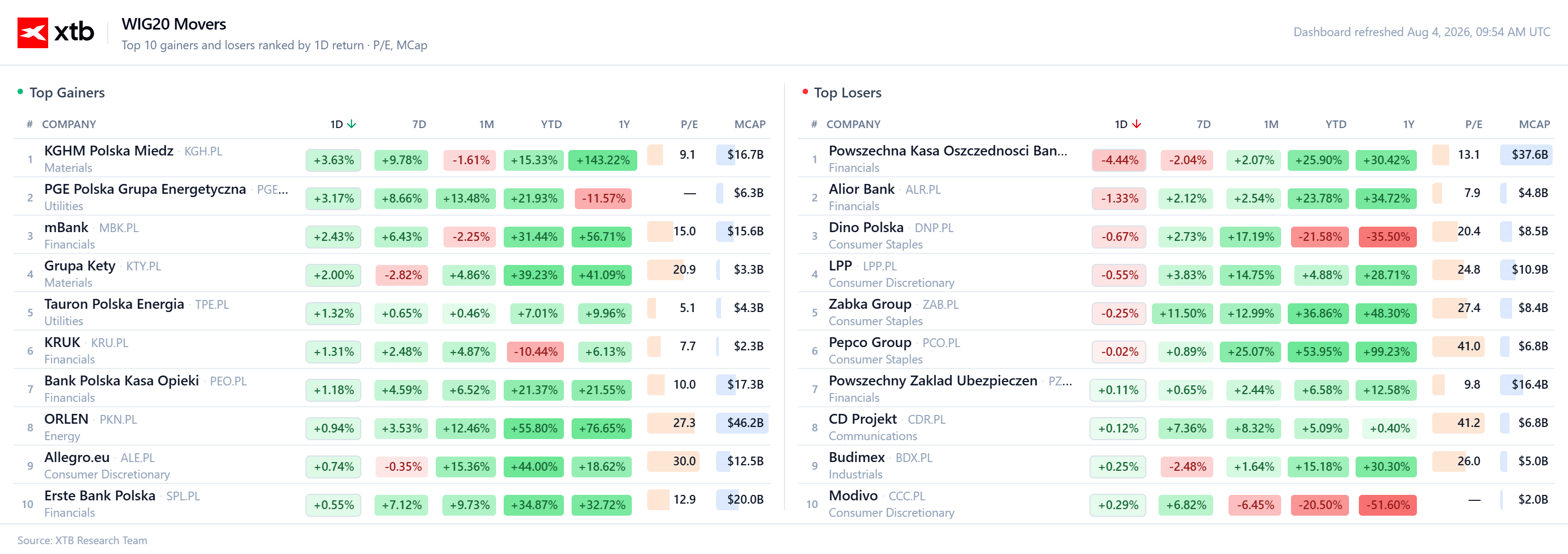Sort gainers by the 1Y column header
1568x554 pixels.
[x=624, y=124]
